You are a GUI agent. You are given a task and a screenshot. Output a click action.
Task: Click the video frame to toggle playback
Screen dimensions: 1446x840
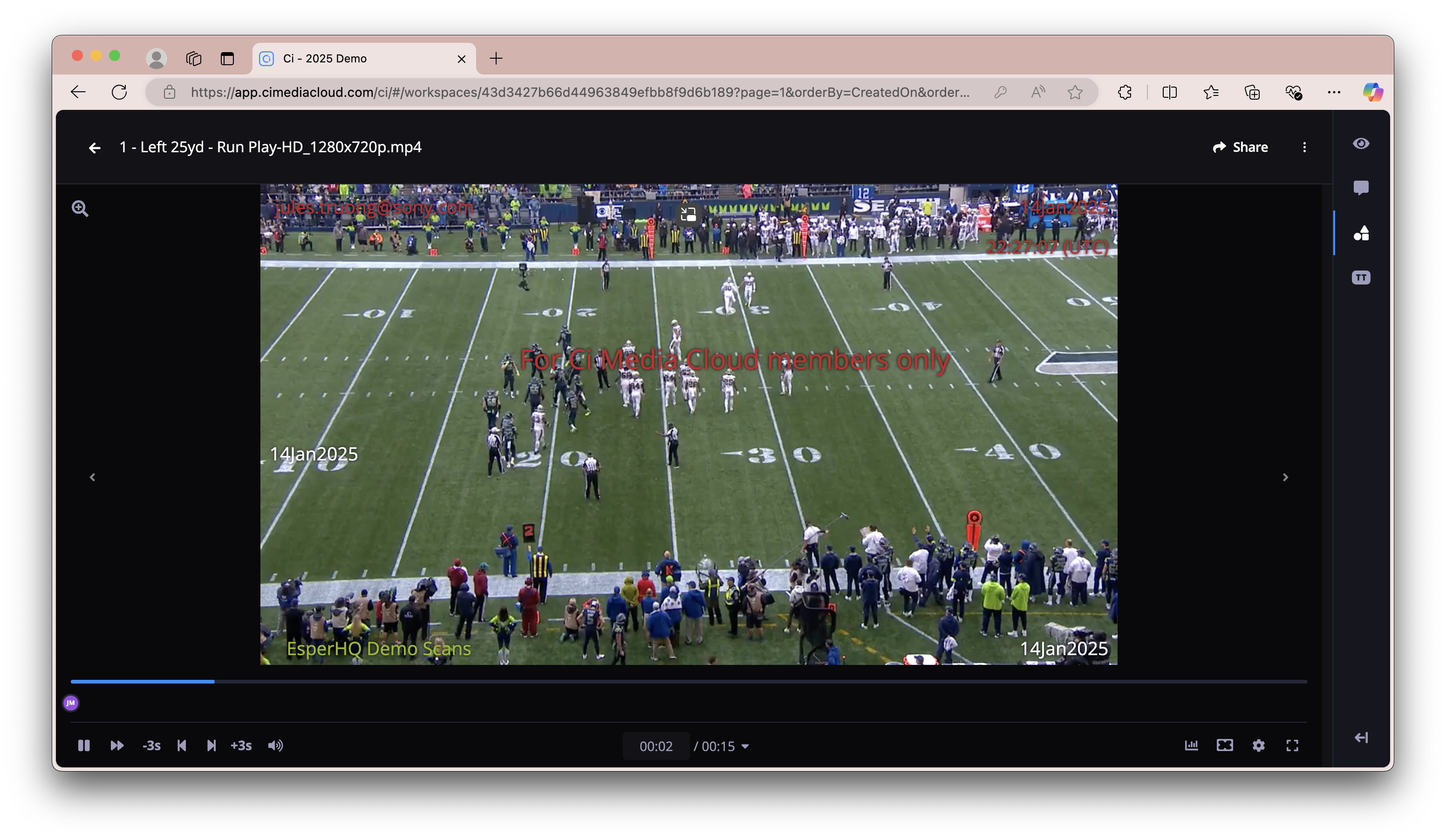click(x=689, y=424)
